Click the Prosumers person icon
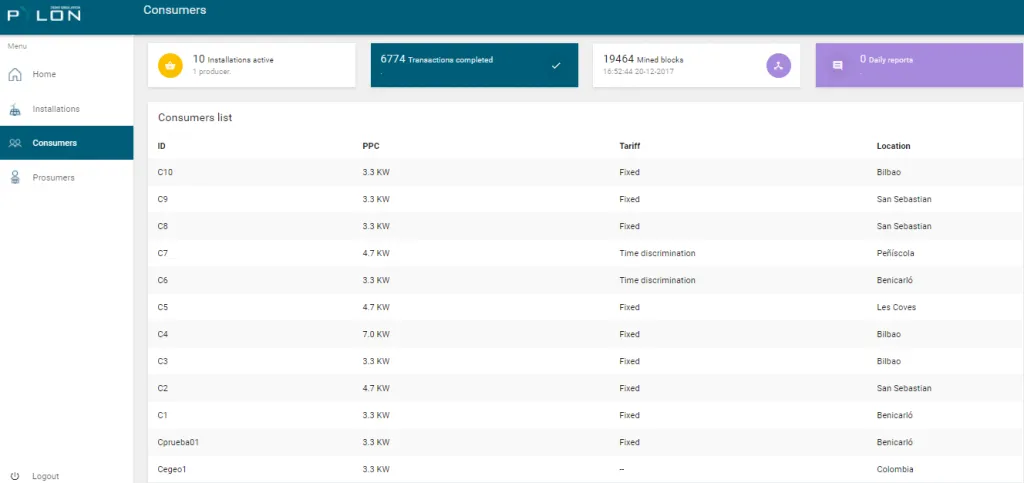Viewport: 1024px width, 483px height. click(x=15, y=178)
